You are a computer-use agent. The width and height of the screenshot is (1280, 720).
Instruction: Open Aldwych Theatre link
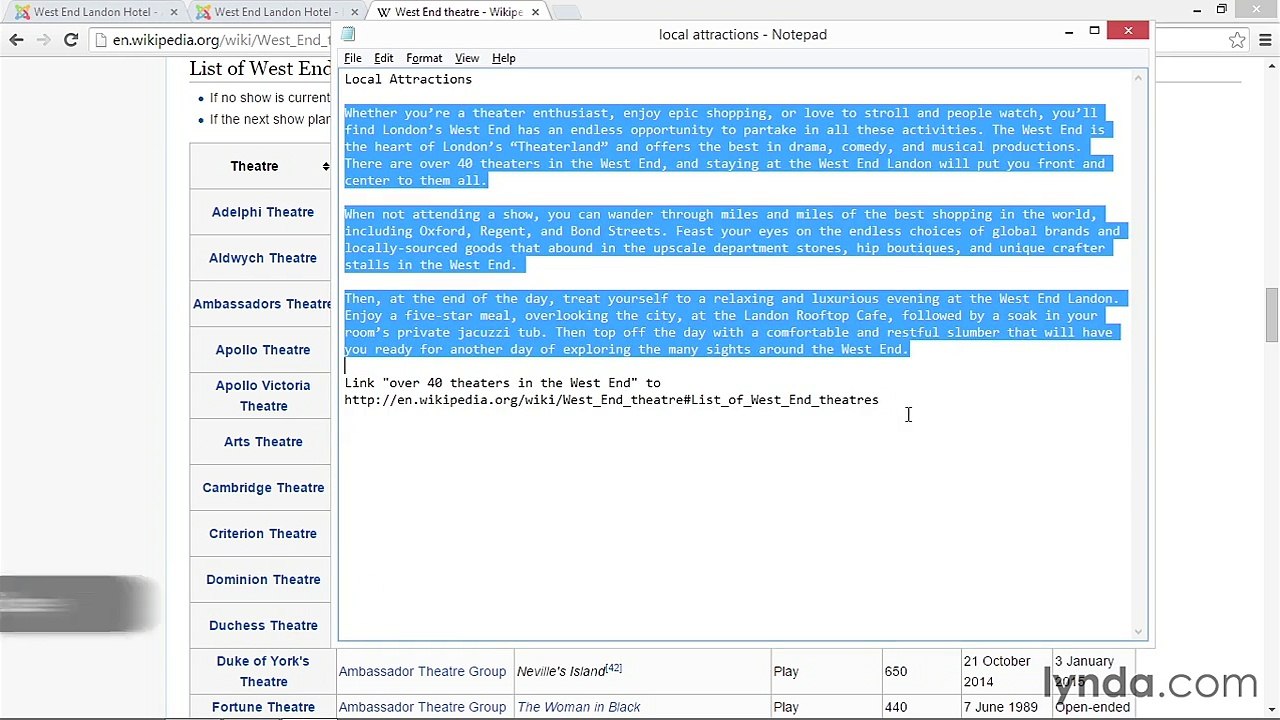[263, 258]
